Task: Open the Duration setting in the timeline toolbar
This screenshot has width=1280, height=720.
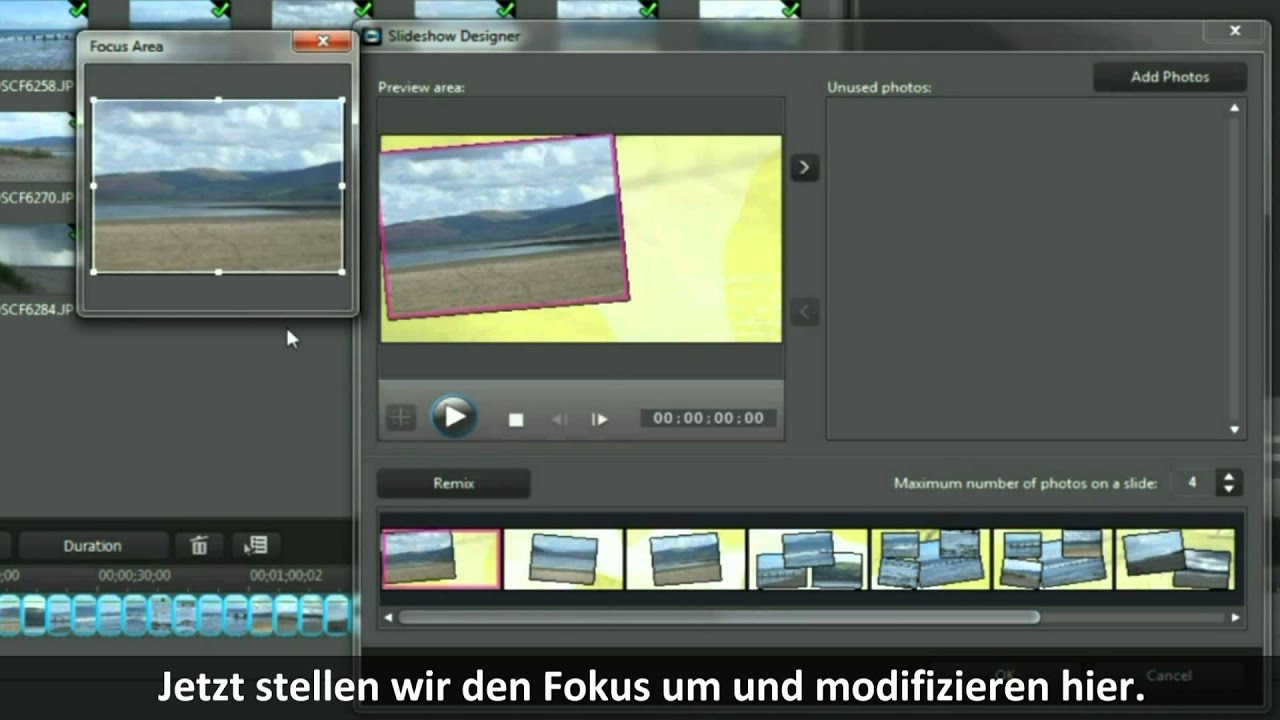Action: click(x=92, y=546)
